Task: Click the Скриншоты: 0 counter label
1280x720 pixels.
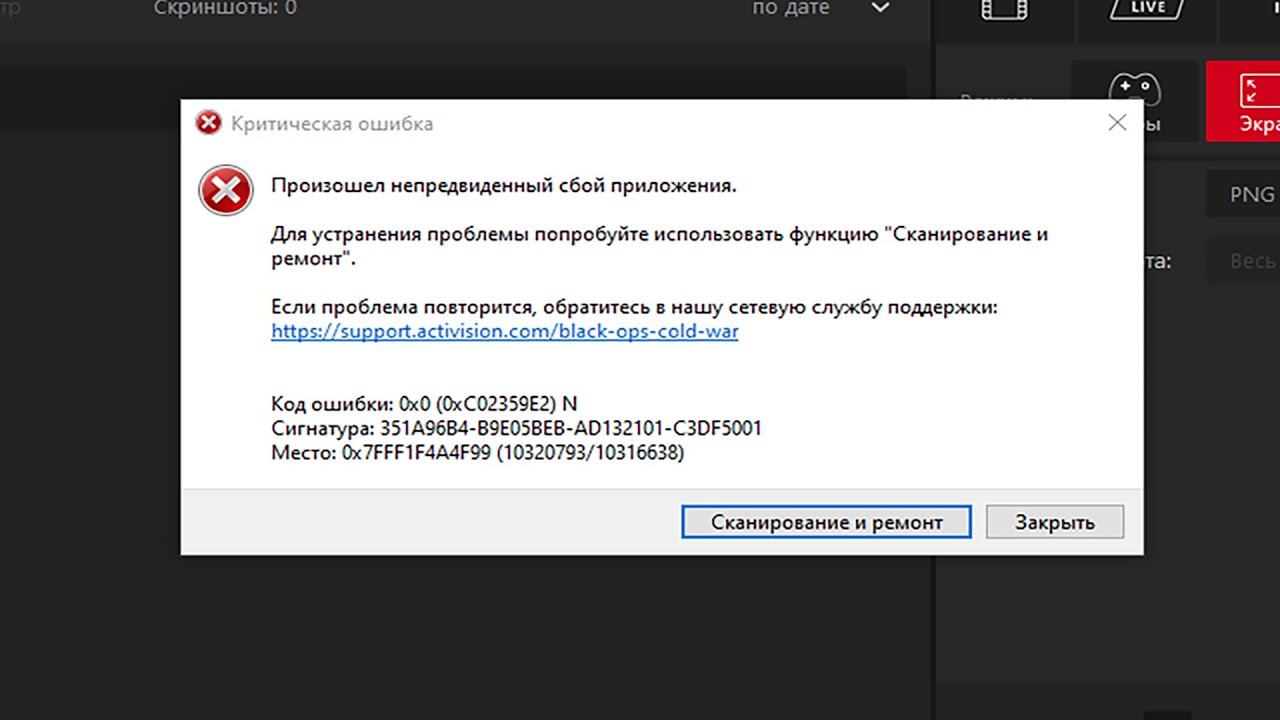Action: click(225, 8)
